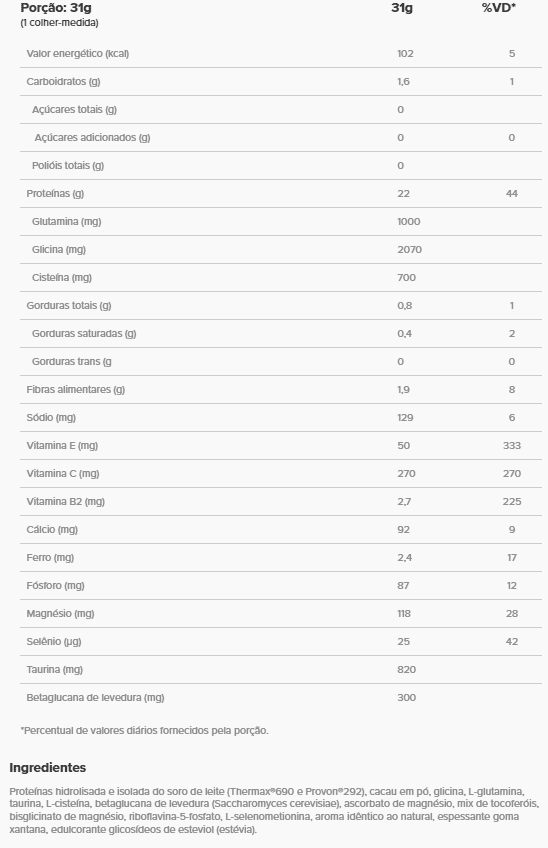Click the Glutamina value 1000
548x848 pixels.
click(x=408, y=221)
